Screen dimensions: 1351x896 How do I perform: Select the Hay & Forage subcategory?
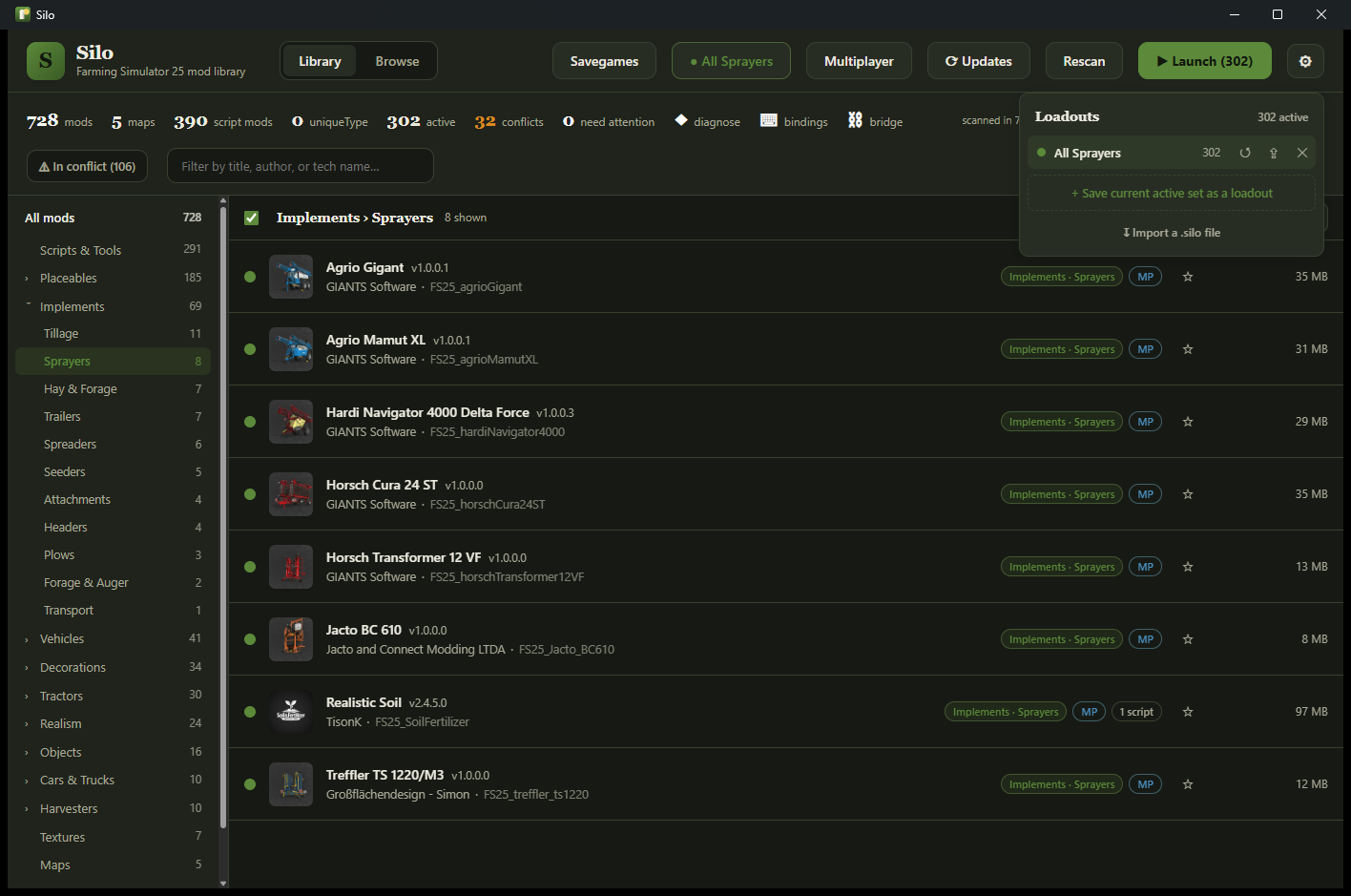113,388
